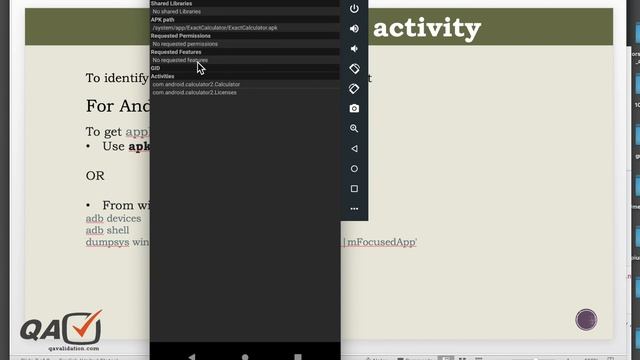Screen dimensions: 640x360
Task: Tap the Android navigation bar recents button
Action: 298,357
